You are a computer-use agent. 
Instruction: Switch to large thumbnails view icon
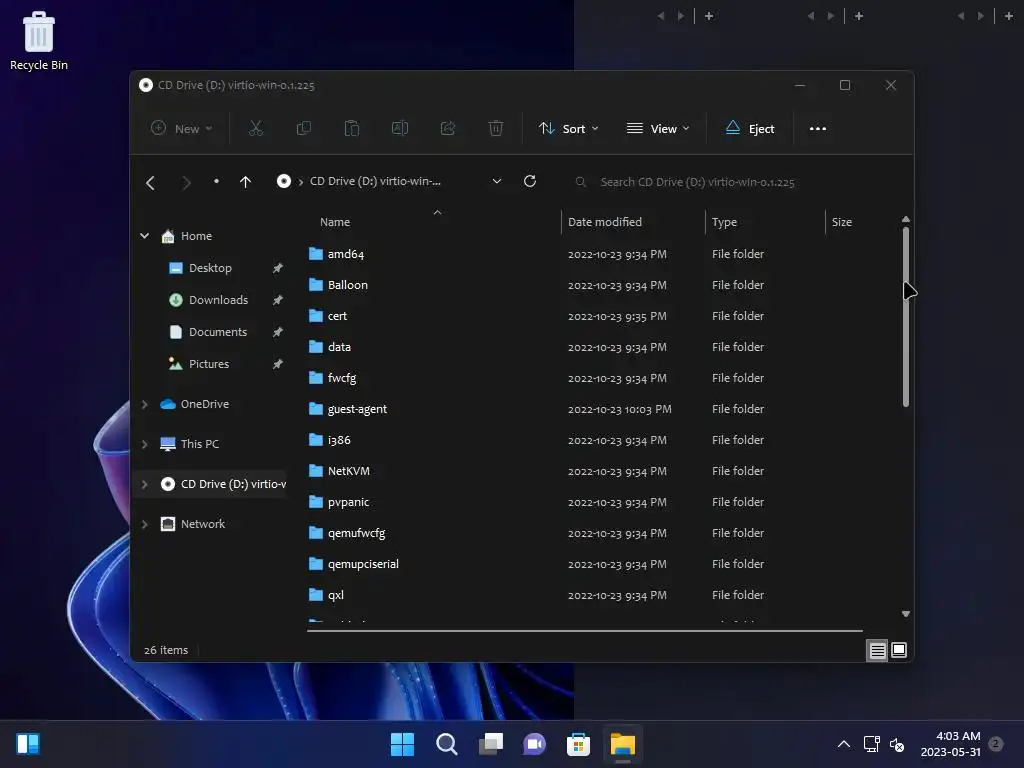[x=899, y=650]
